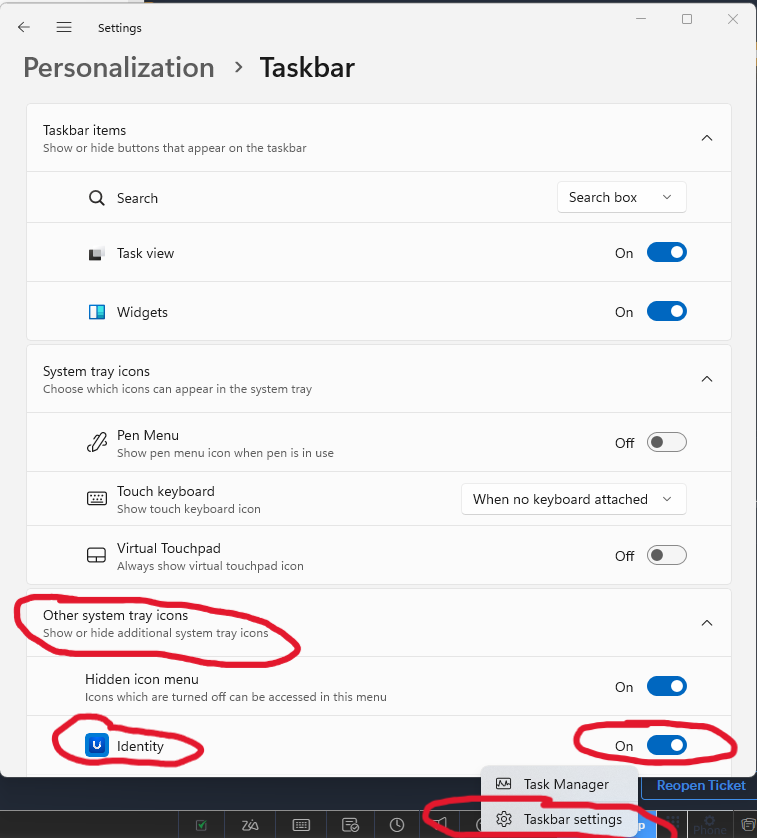Screen dimensions: 757x838
Task: Turn off the Identity tray icon toggle
Action: pos(666,745)
